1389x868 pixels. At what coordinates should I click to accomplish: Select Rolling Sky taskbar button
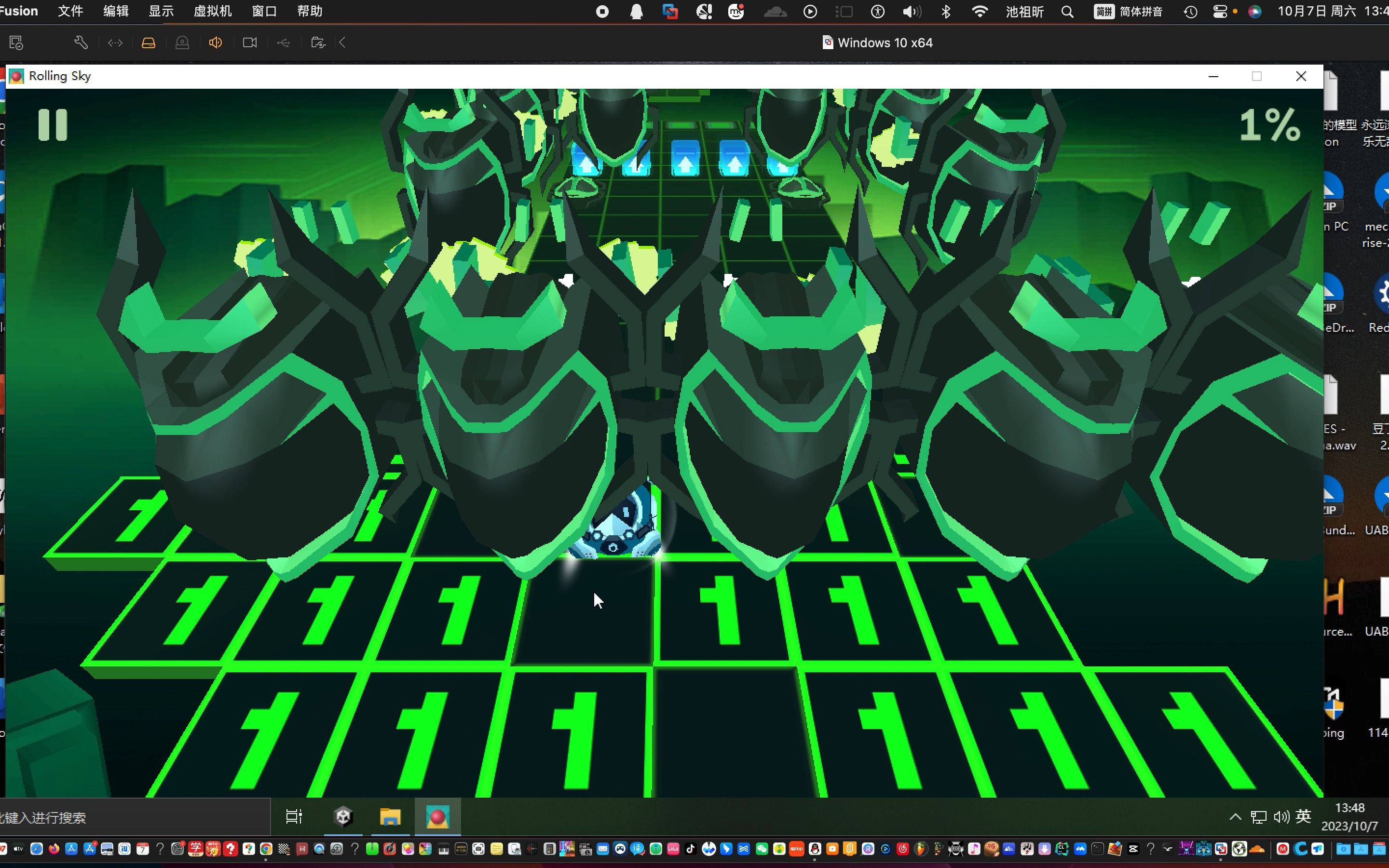437,816
